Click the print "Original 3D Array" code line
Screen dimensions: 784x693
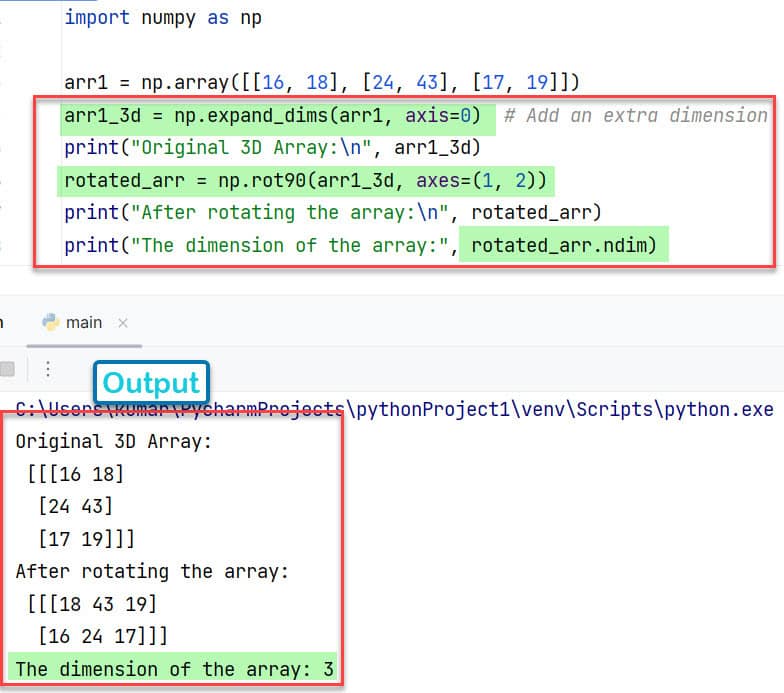(x=272, y=148)
